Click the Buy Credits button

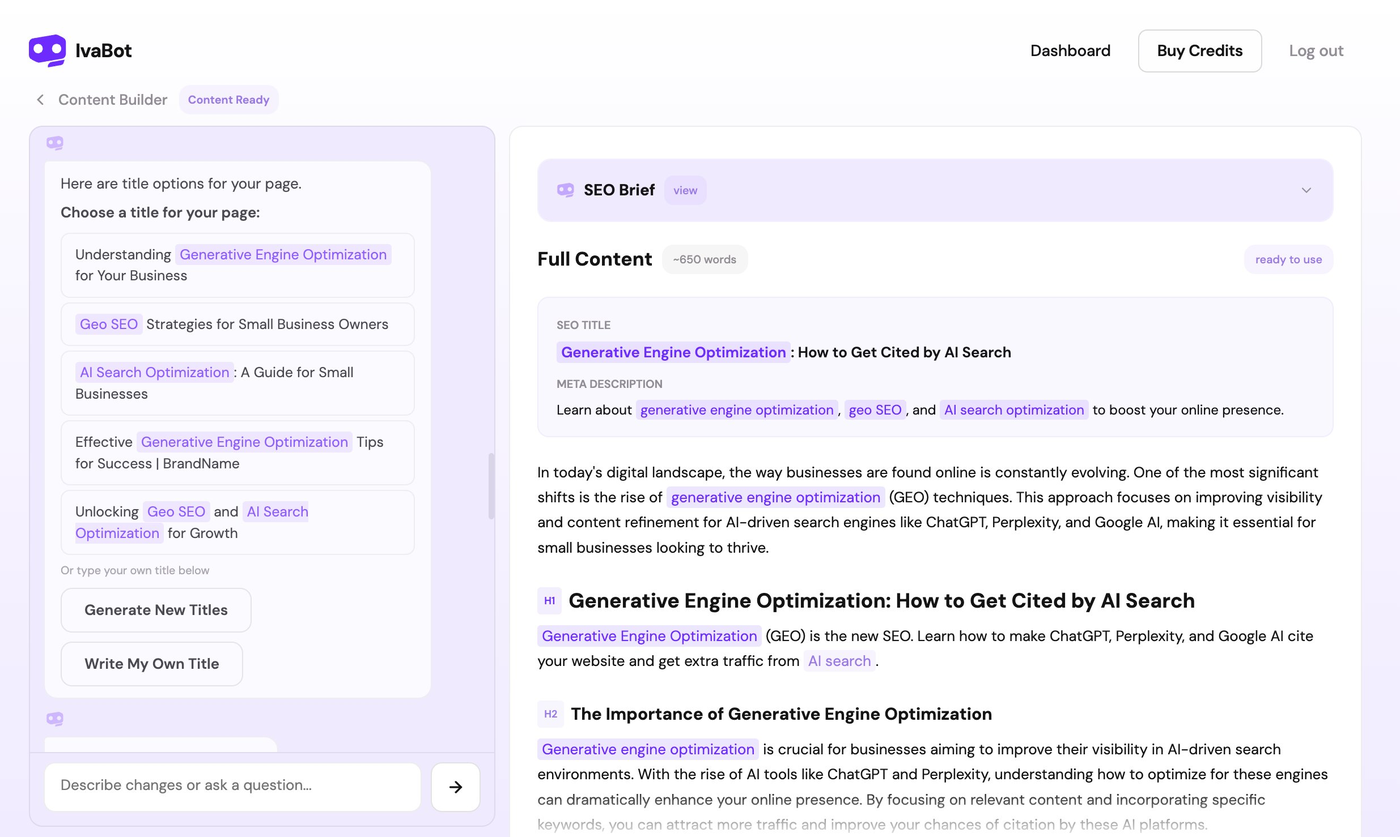click(x=1200, y=51)
